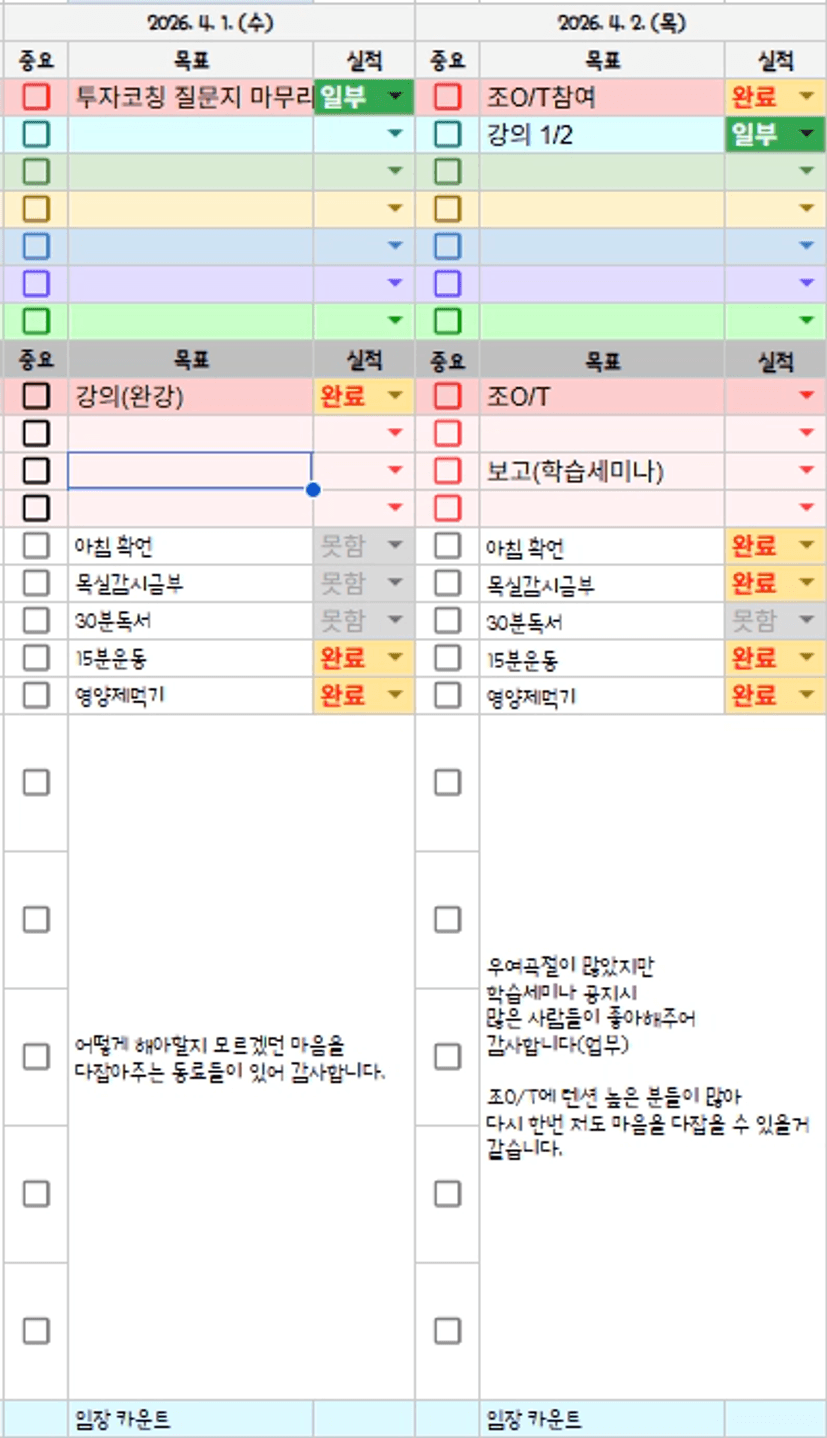The width and height of the screenshot is (827, 1438).
Task: Check the box beside 보고(학습세미나)
Action: 447,471
